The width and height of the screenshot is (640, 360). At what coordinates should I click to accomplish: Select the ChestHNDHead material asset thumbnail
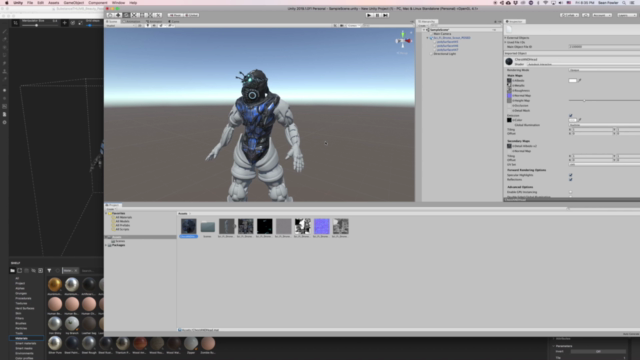pyautogui.click(x=189, y=226)
